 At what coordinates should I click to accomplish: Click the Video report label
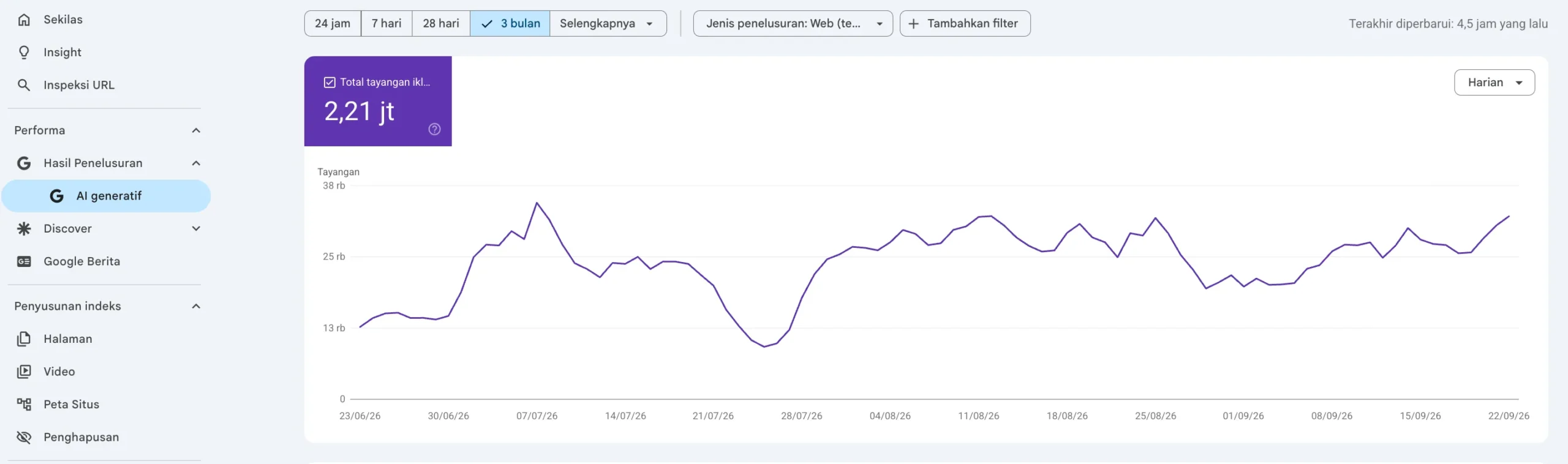click(59, 372)
